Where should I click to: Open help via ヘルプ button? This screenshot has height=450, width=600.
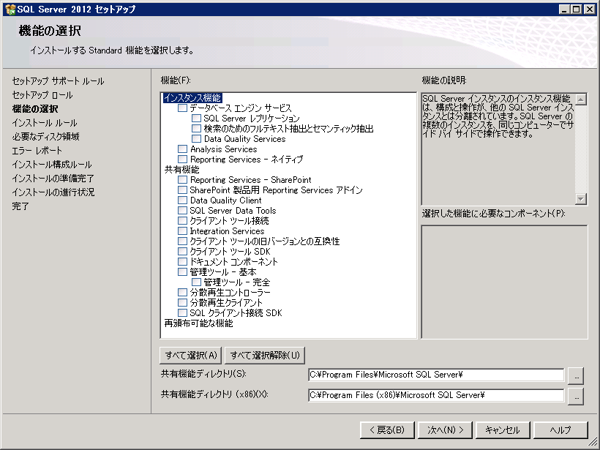(561, 430)
